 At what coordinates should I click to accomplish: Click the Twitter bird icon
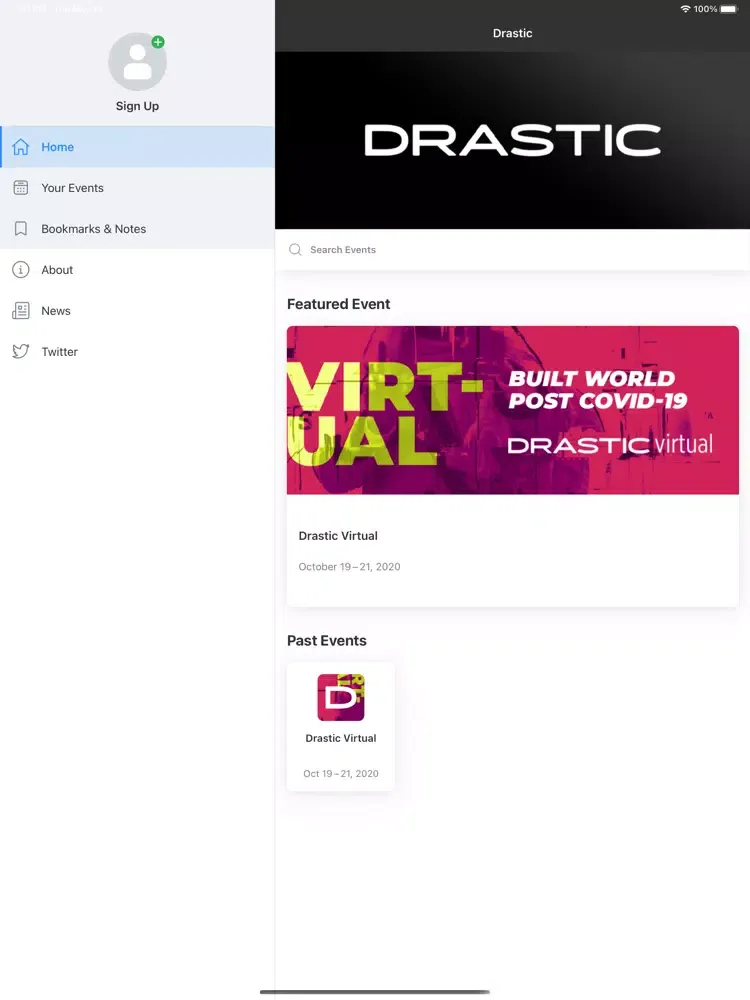click(x=21, y=351)
